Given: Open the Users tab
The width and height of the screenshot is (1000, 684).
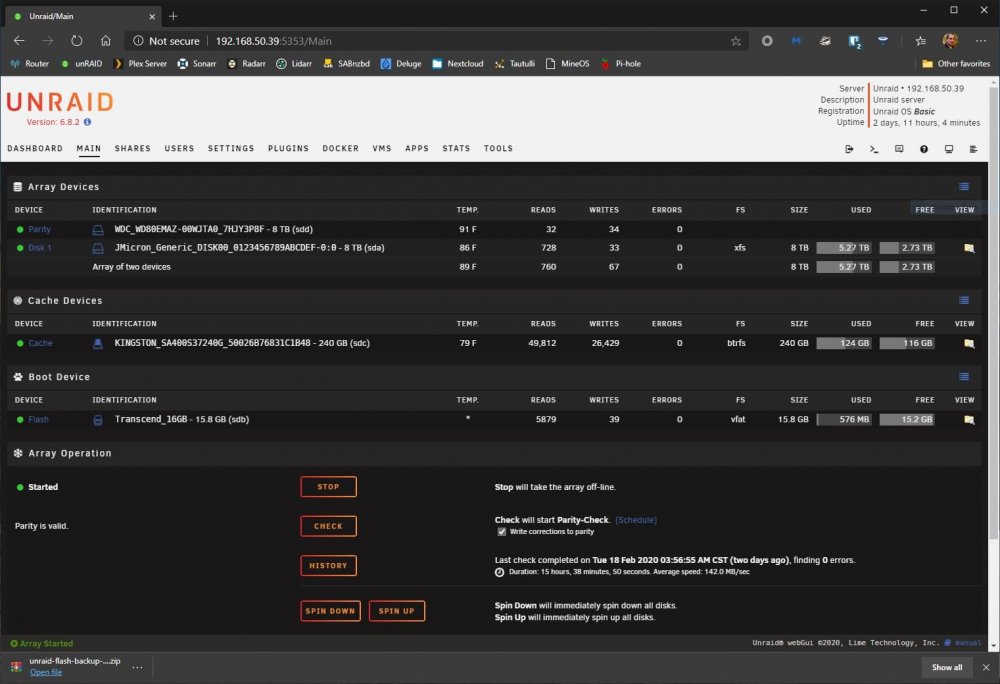Looking at the screenshot, I should [x=179, y=149].
